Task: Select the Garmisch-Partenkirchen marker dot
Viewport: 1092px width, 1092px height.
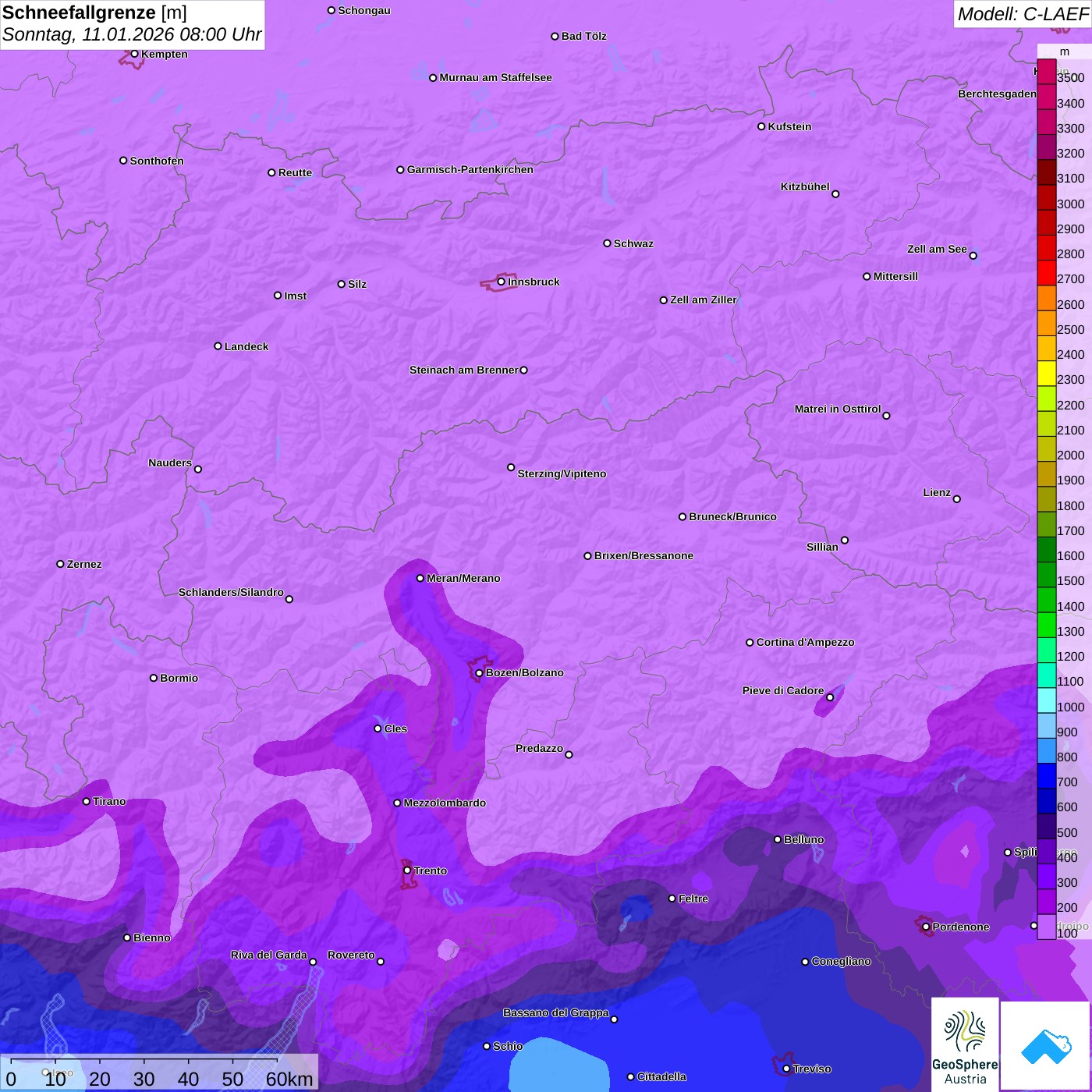Action: (400, 170)
